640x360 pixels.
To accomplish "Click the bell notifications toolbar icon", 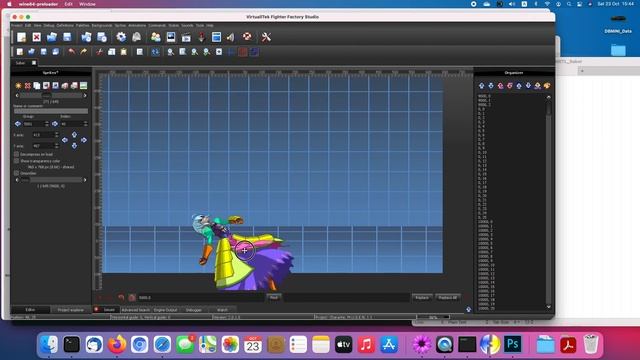I will click(x=137, y=37).
